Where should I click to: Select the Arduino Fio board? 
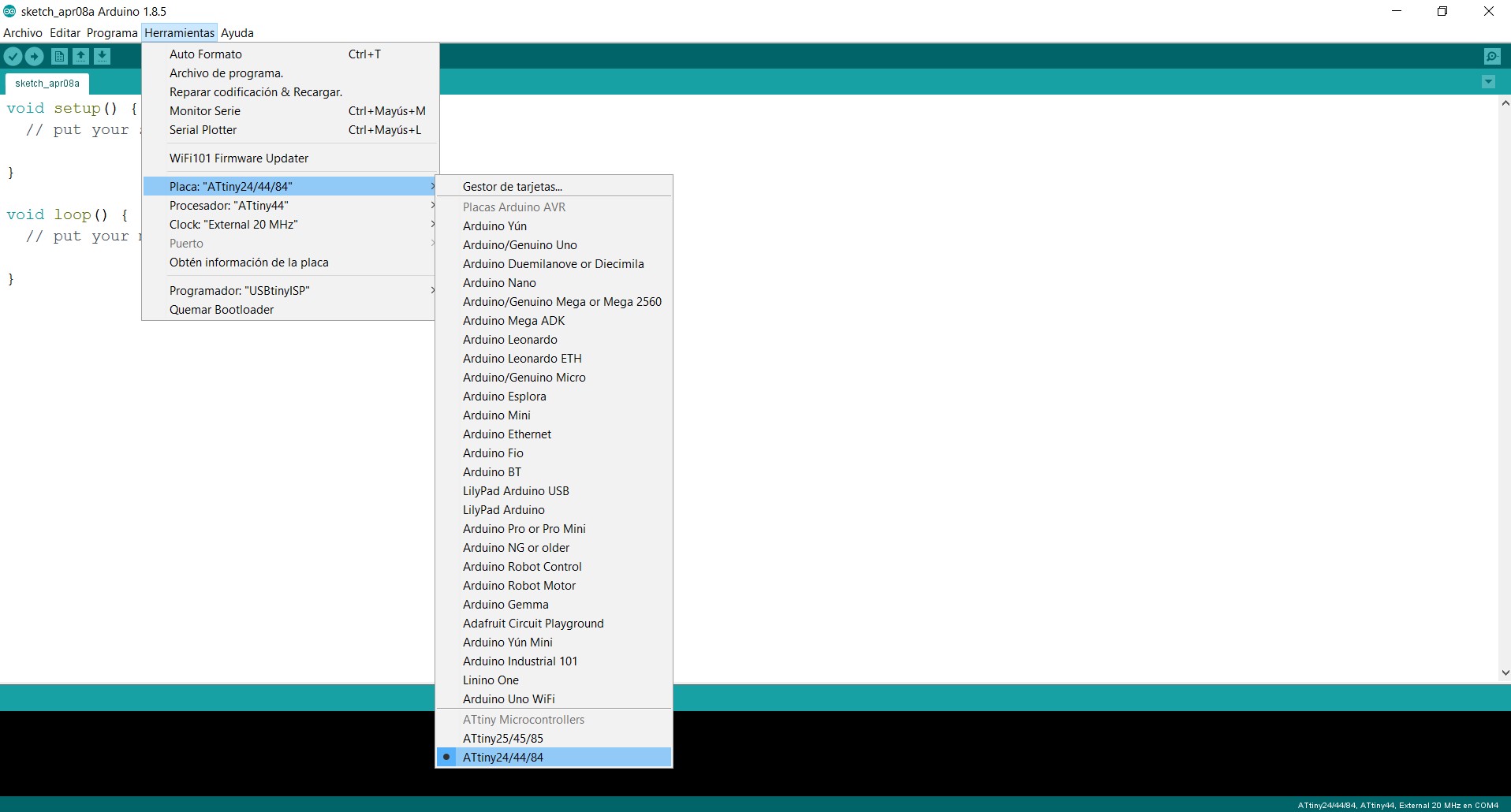tap(554, 453)
